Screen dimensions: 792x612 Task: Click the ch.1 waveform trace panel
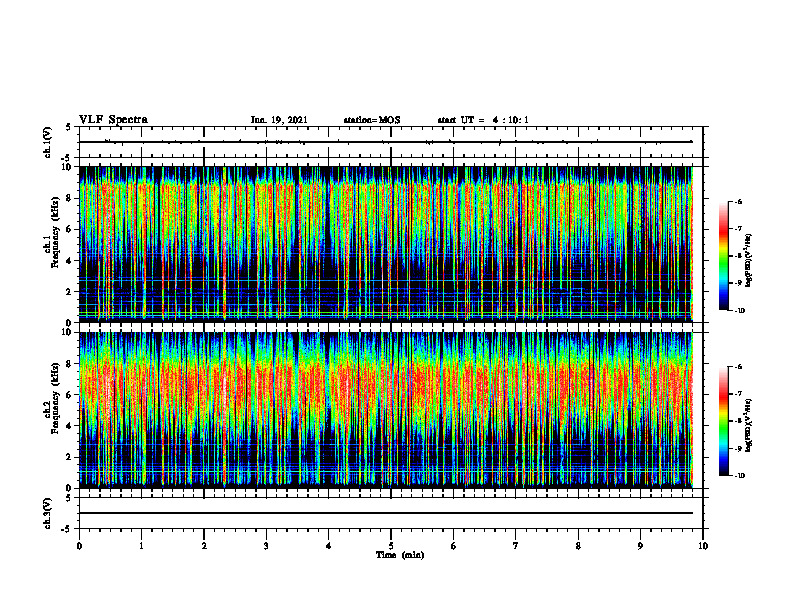coord(391,142)
